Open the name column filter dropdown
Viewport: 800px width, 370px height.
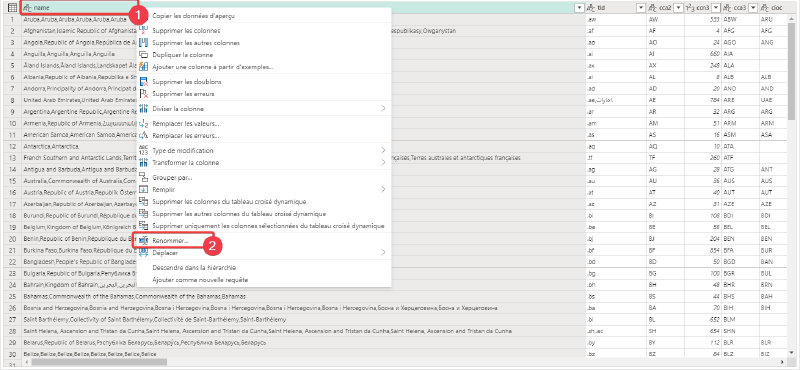click(579, 8)
